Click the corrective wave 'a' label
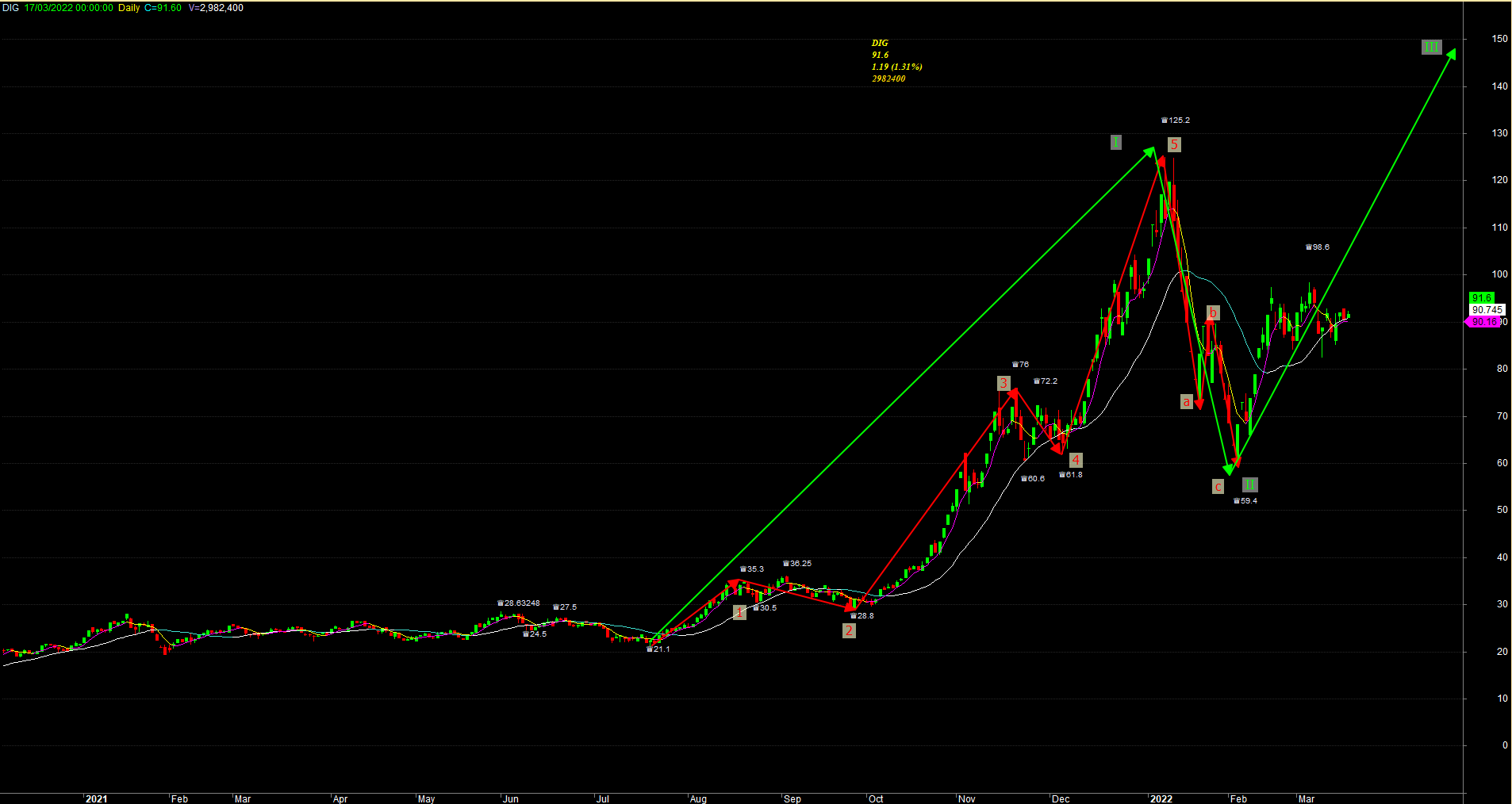 pyautogui.click(x=1187, y=402)
